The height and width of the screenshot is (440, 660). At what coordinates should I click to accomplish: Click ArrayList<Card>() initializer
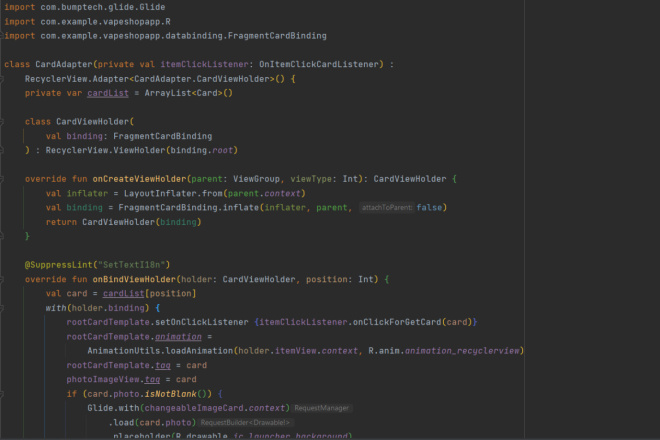point(189,93)
